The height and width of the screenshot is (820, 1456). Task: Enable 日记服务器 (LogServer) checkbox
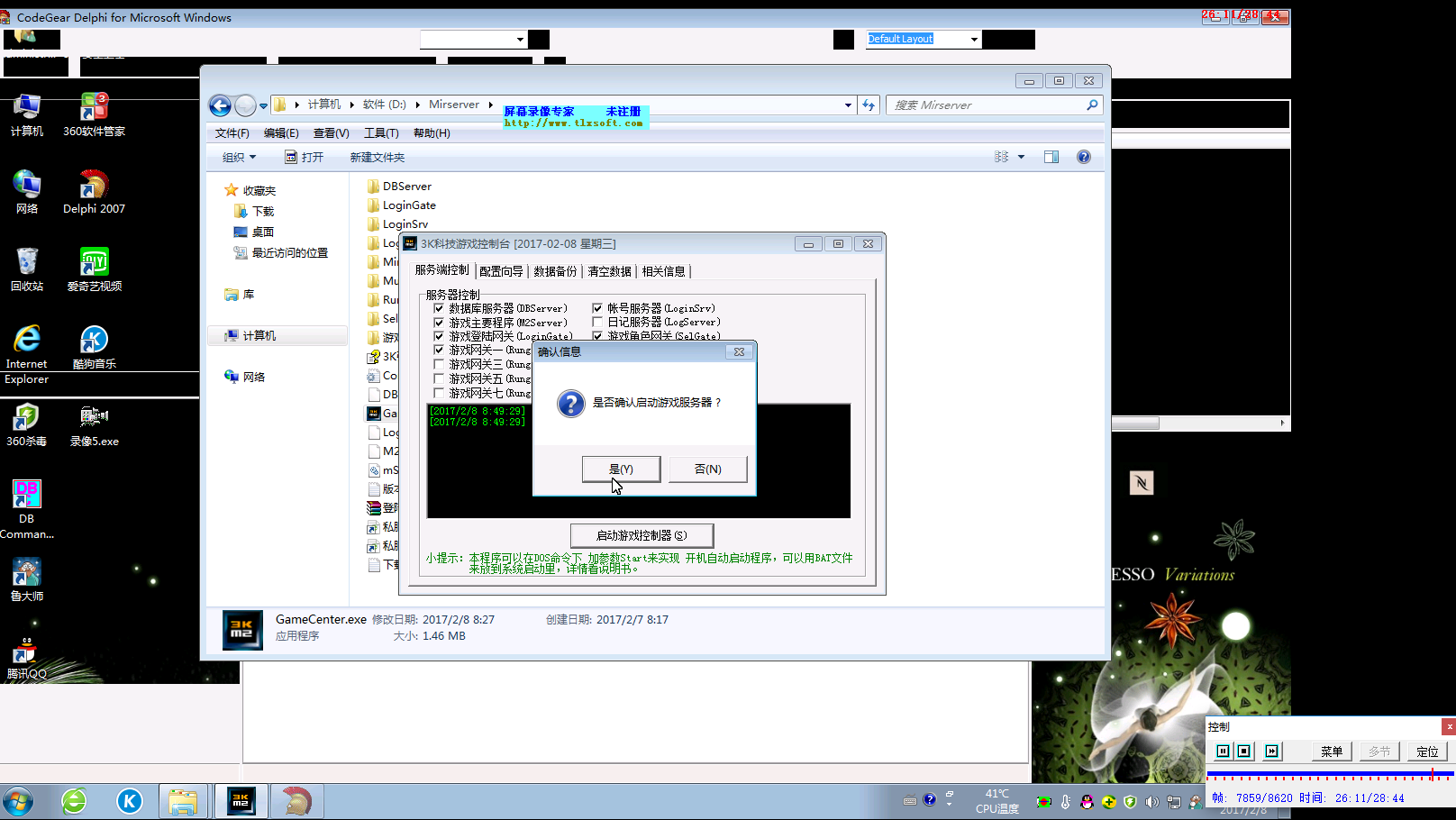(x=597, y=322)
